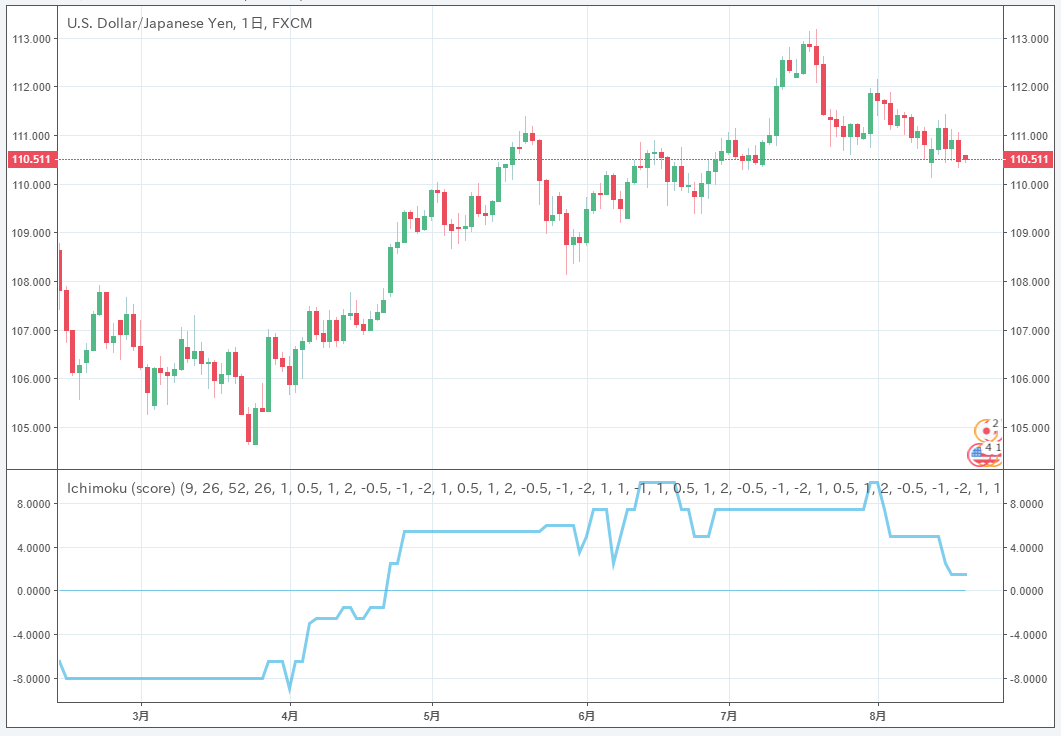Viewport: 1061px width, 736px height.
Task: Click the 6月 label on the time axis
Action: (587, 716)
